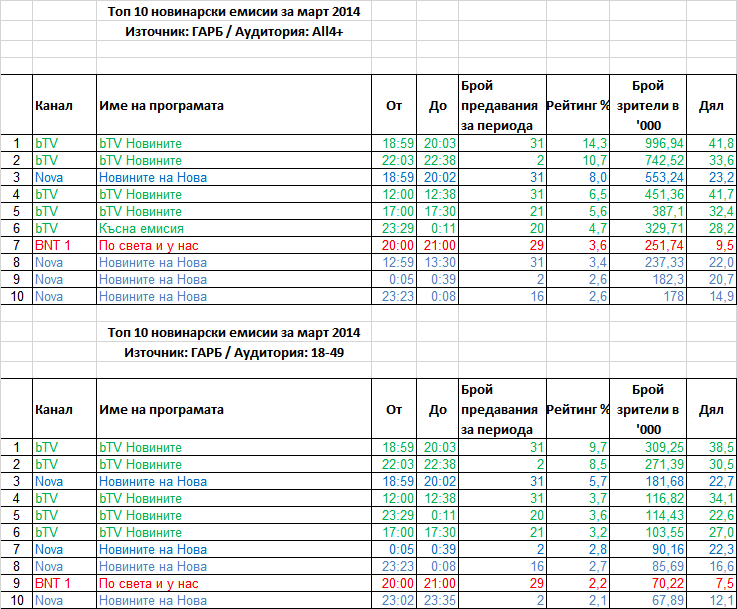Click viewers value 553,24
Screen dimensions: 737x609
click(664, 177)
